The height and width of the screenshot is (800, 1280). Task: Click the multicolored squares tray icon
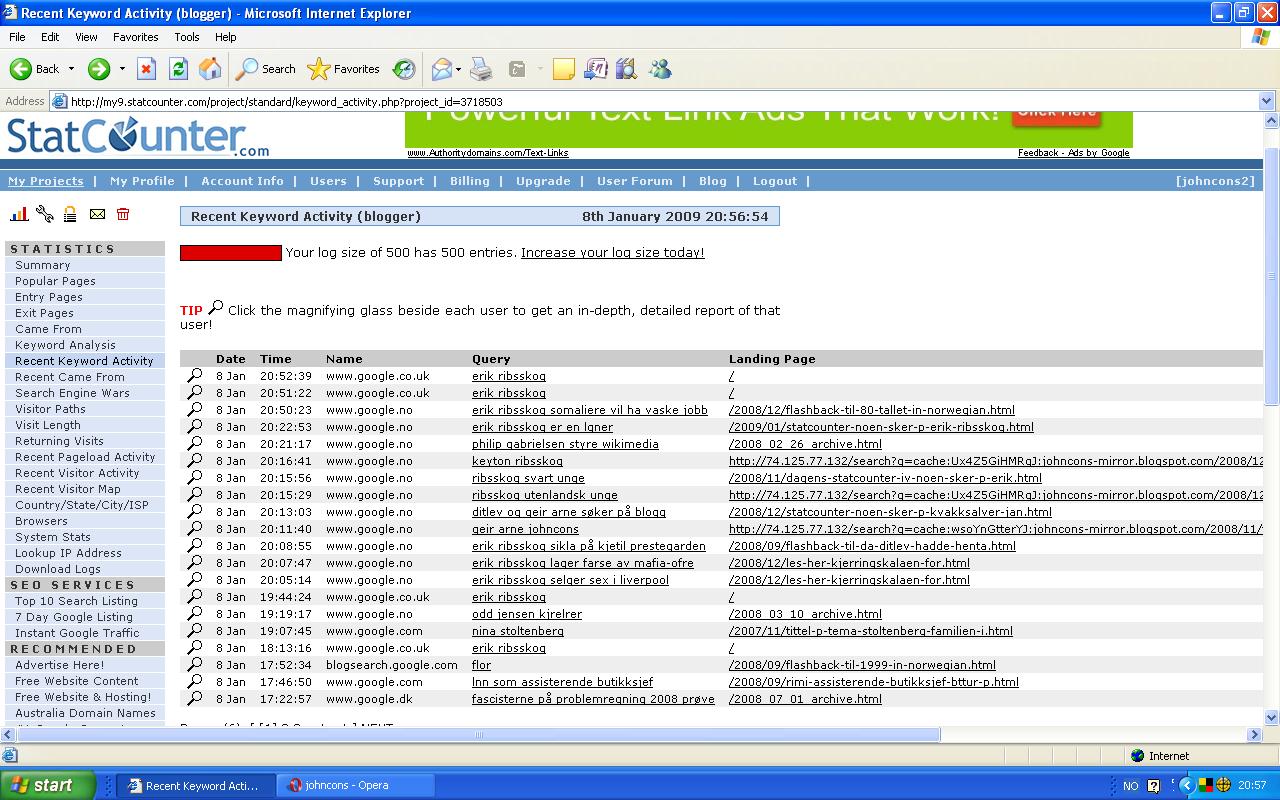point(1207,785)
